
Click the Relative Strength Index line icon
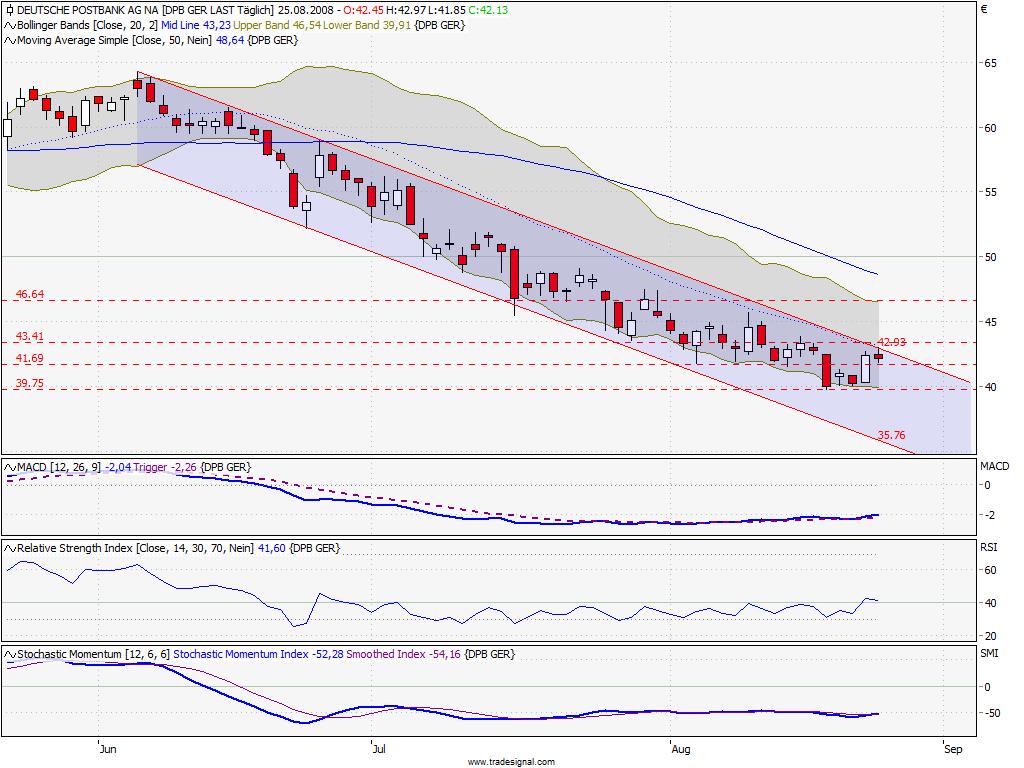[10, 549]
